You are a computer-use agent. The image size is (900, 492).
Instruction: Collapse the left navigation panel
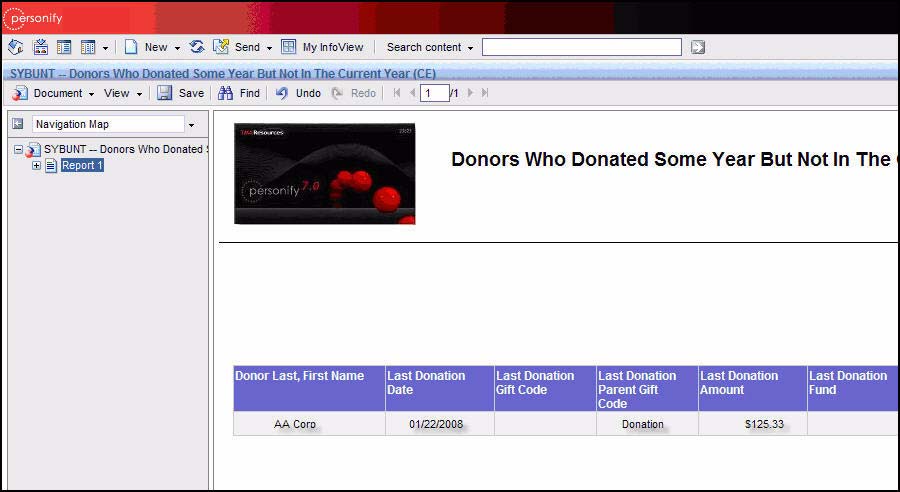(18, 123)
